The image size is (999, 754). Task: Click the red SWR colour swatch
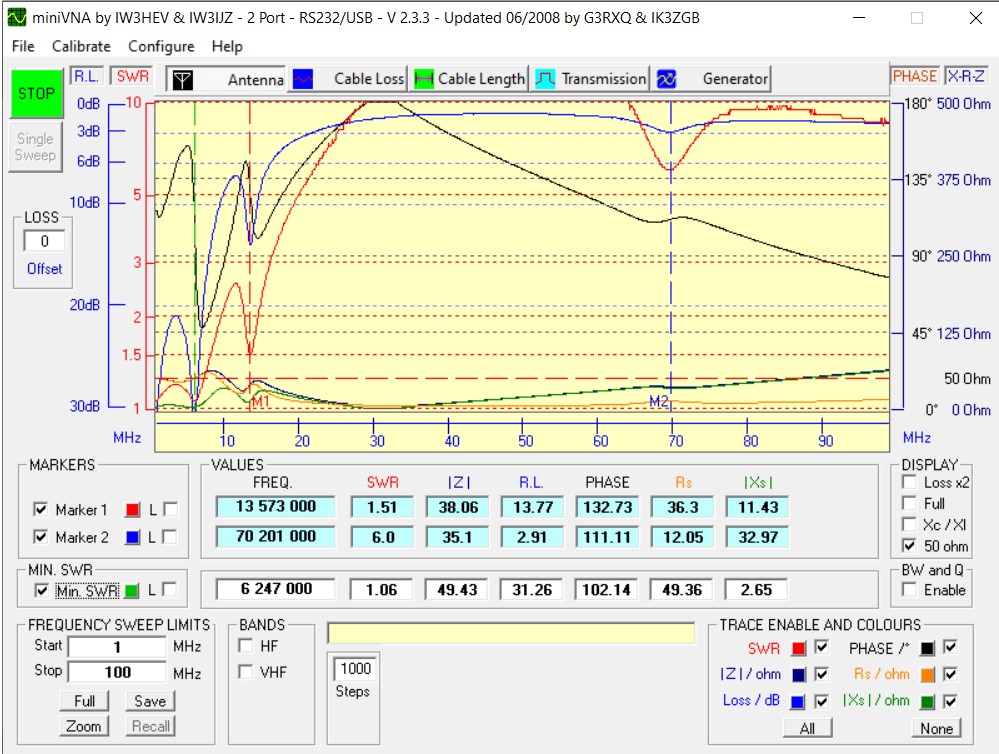(798, 648)
